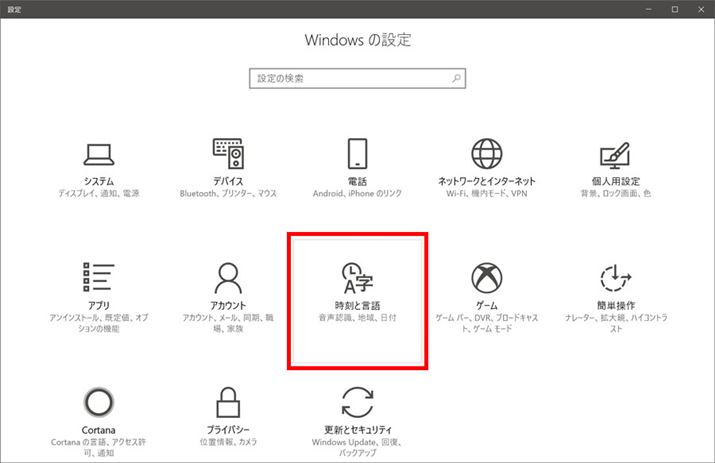Click the 簡単操作 label text
Image resolution: width=715 pixels, height=463 pixels.
tap(616, 305)
